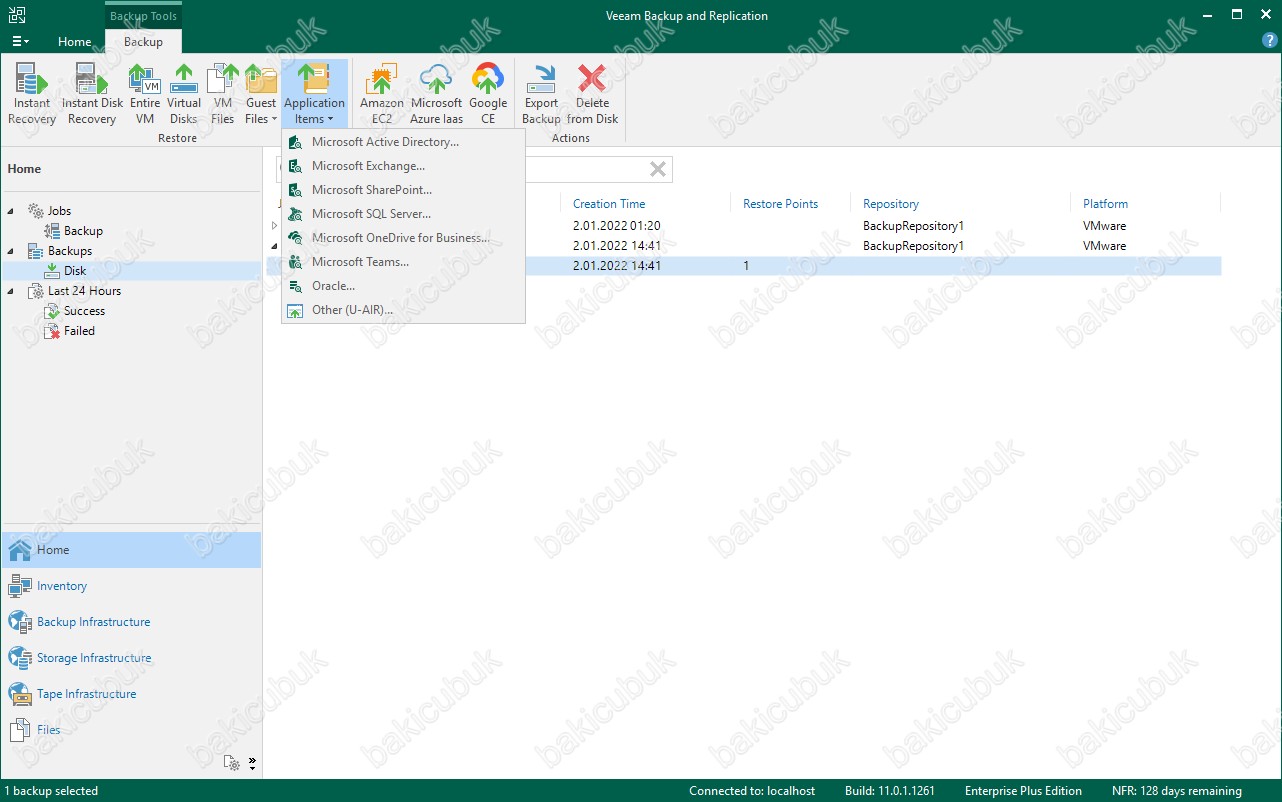Screen dimensions: 1282x802
Task: Open the Files navigation pane
Action: click(131, 730)
